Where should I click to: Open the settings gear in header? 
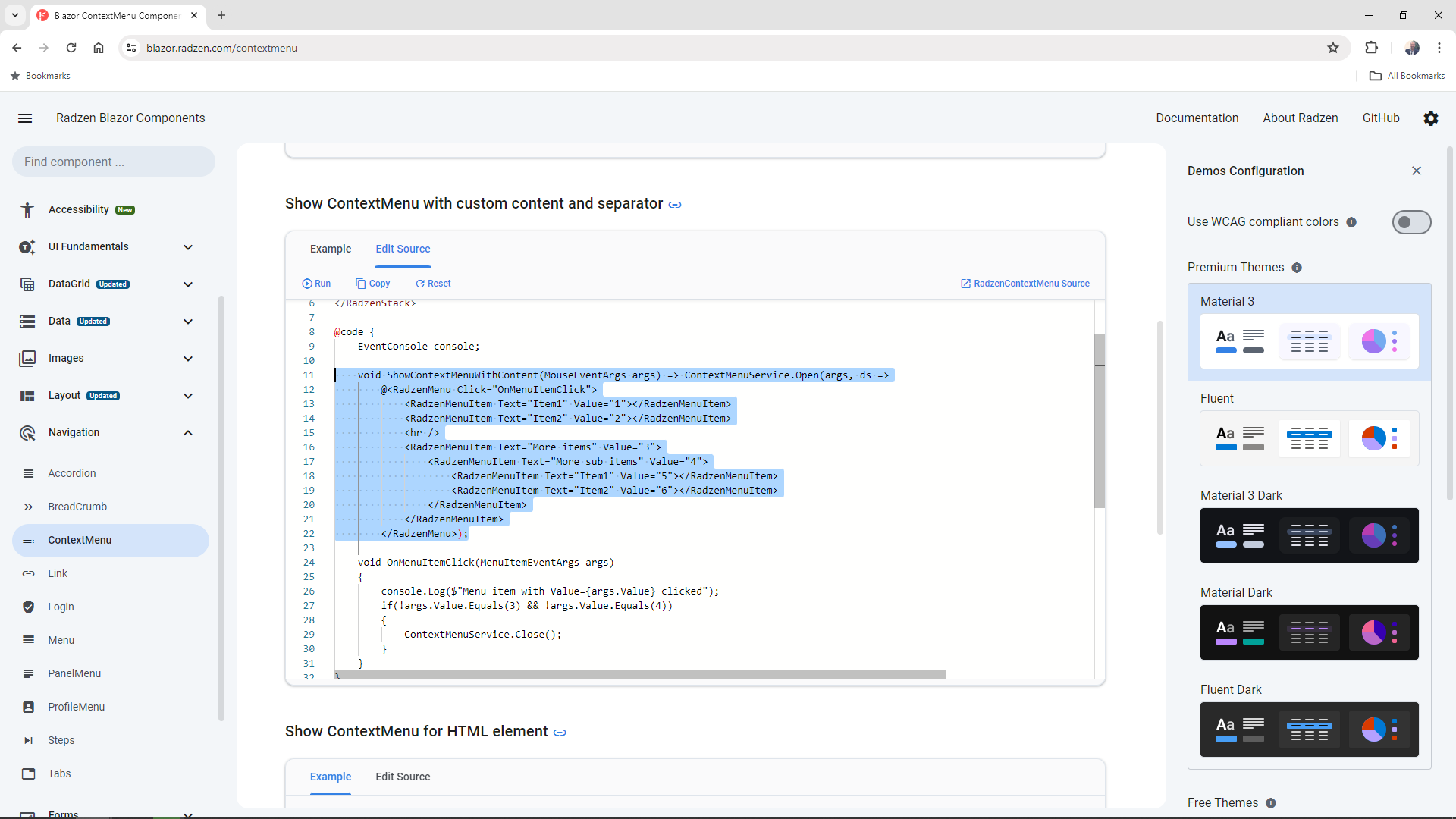pyautogui.click(x=1431, y=118)
